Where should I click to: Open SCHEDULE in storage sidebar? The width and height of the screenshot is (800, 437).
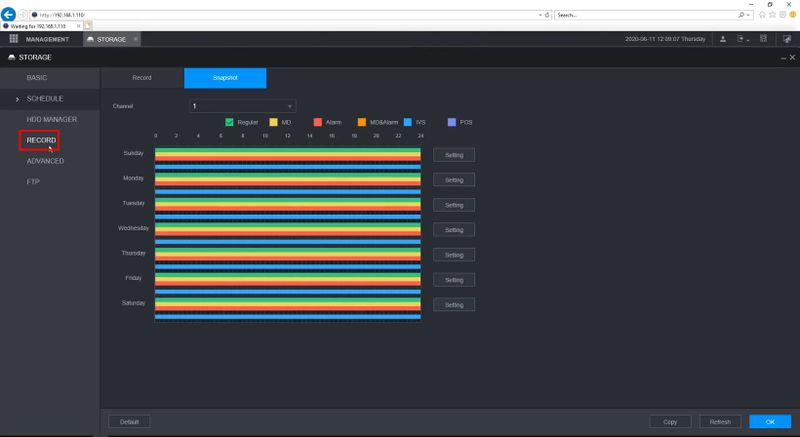(x=45, y=98)
